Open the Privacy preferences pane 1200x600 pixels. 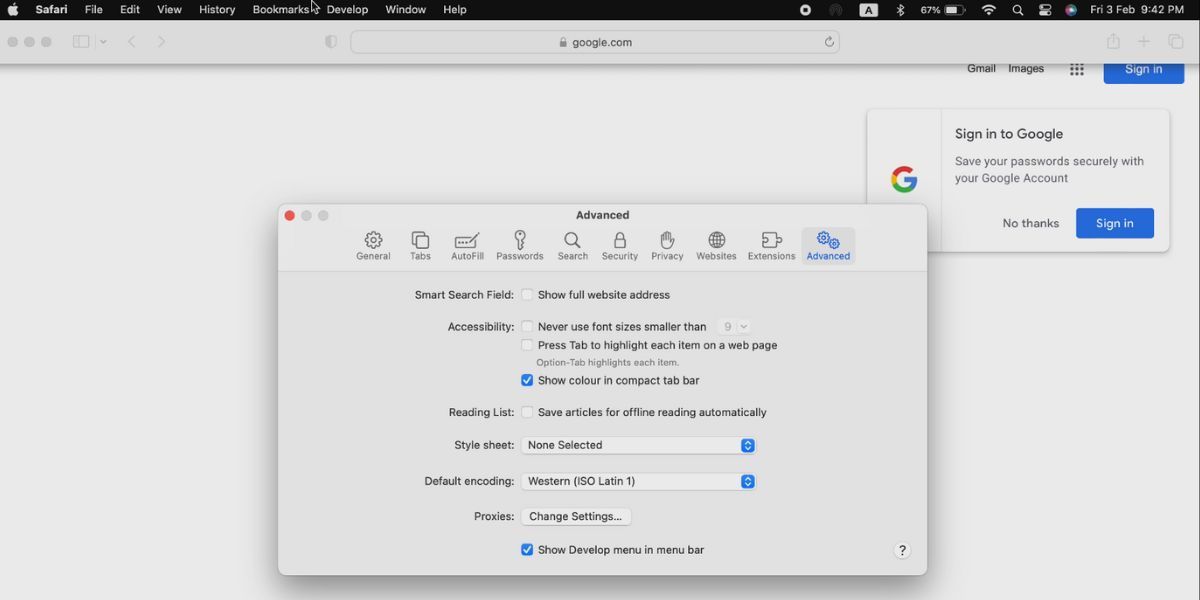click(667, 246)
